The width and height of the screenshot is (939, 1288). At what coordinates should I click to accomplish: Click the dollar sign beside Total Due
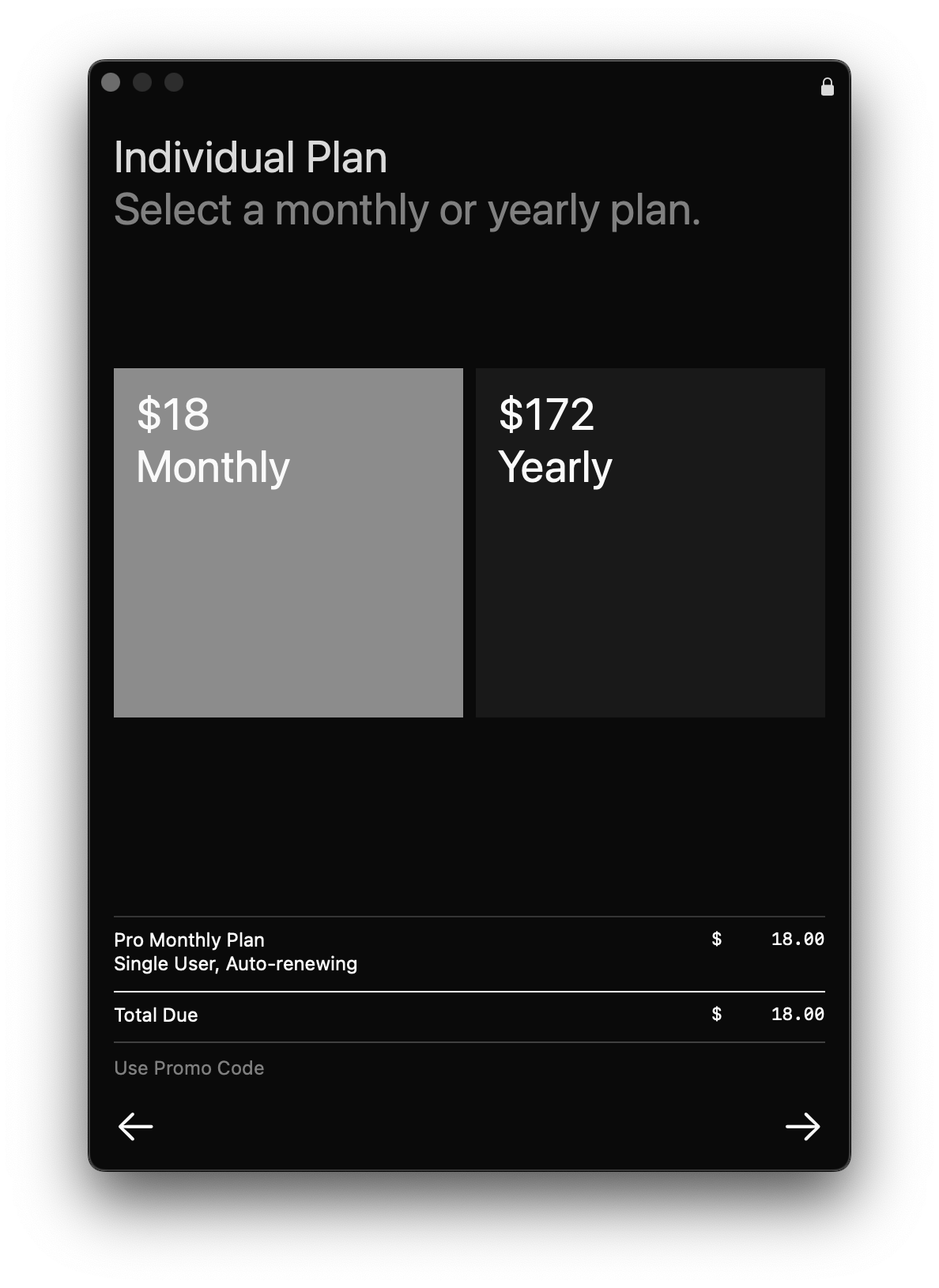coord(716,1014)
